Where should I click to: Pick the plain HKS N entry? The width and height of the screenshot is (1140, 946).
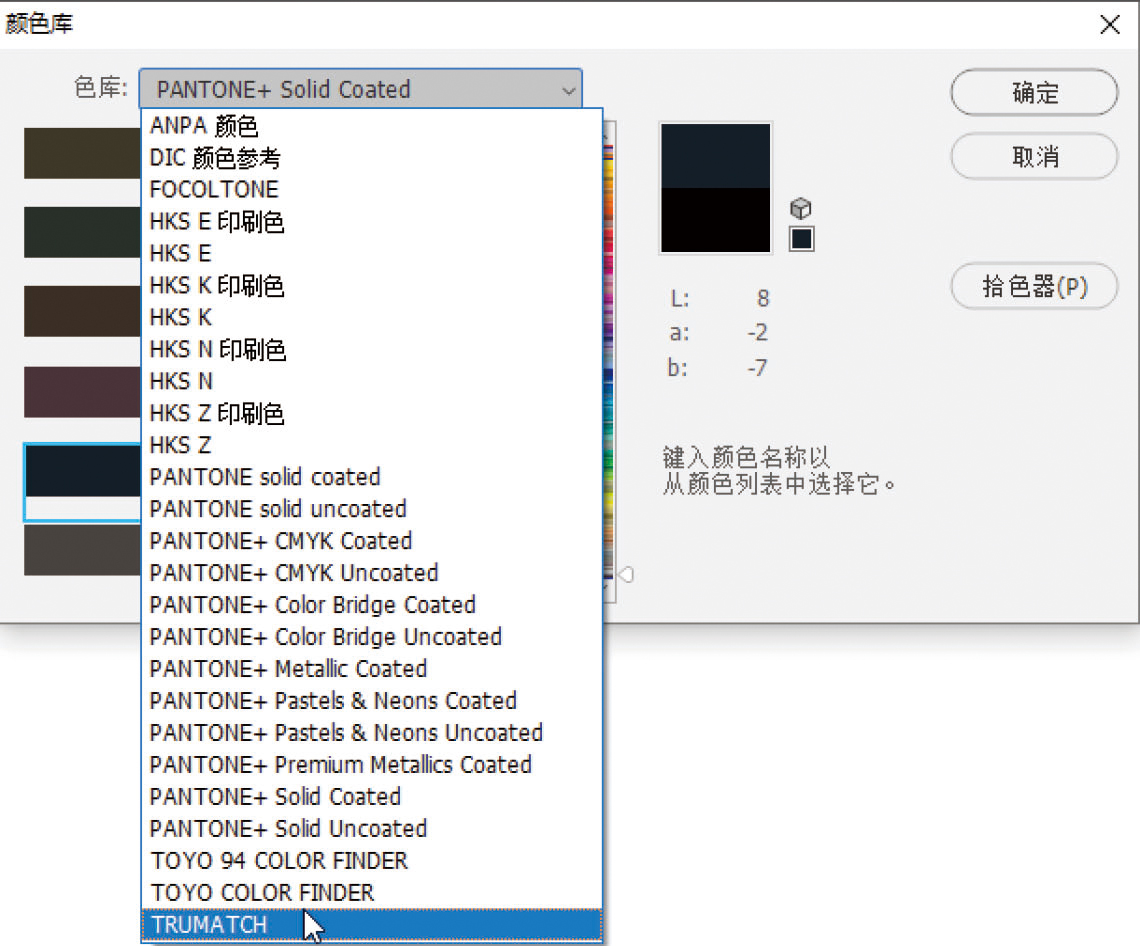click(x=372, y=382)
